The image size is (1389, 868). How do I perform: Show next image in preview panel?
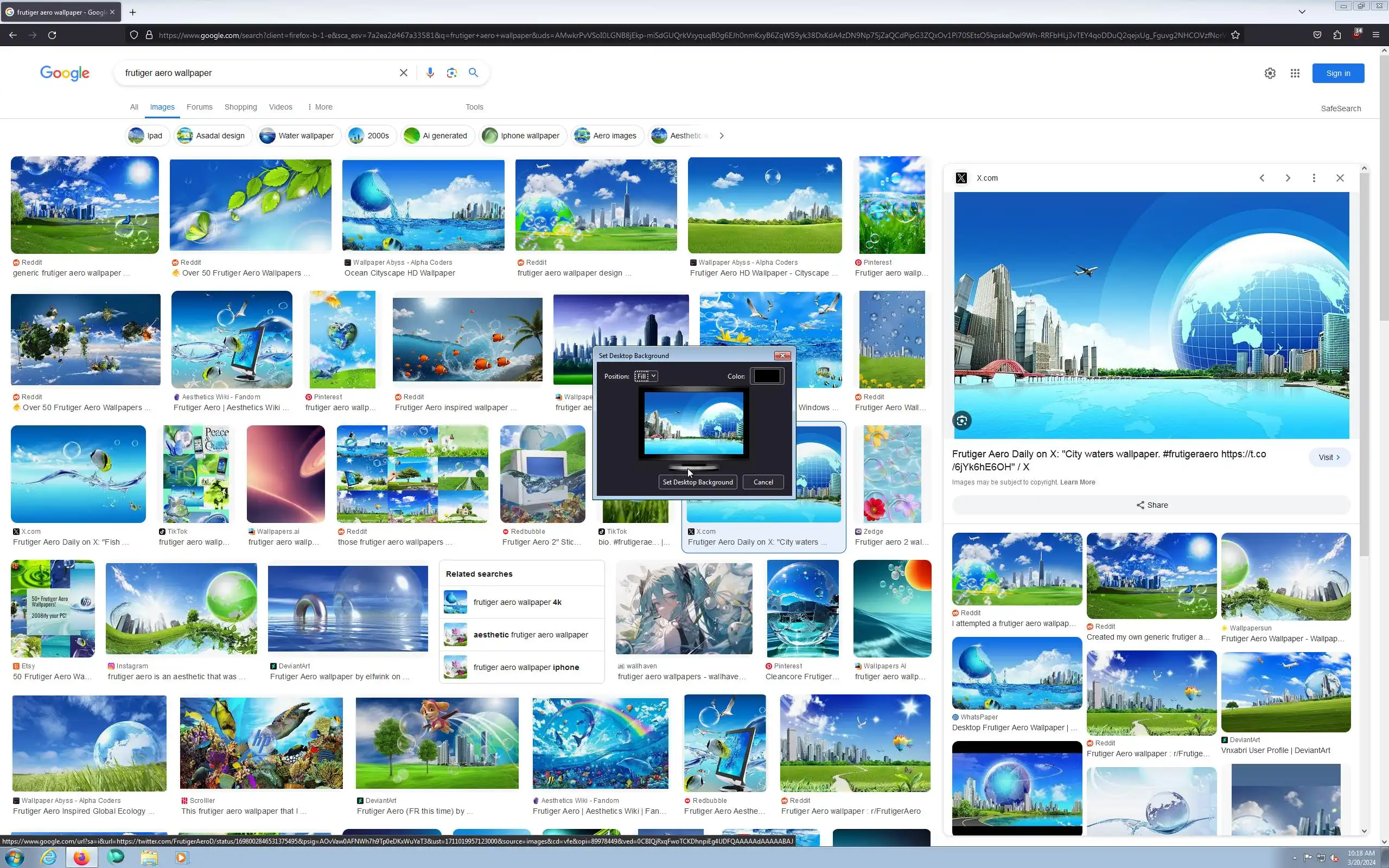(x=1288, y=178)
